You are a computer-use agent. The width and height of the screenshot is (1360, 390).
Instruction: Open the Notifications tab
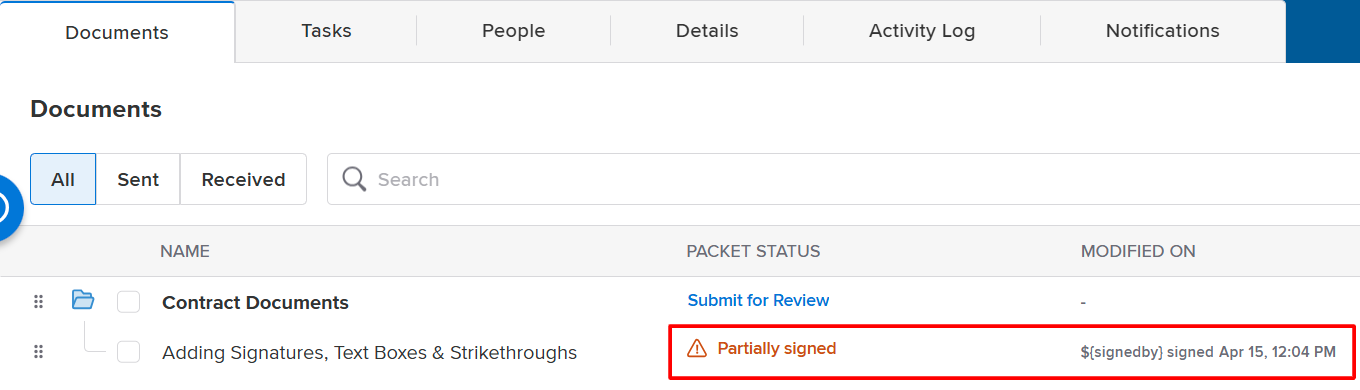coord(1162,31)
